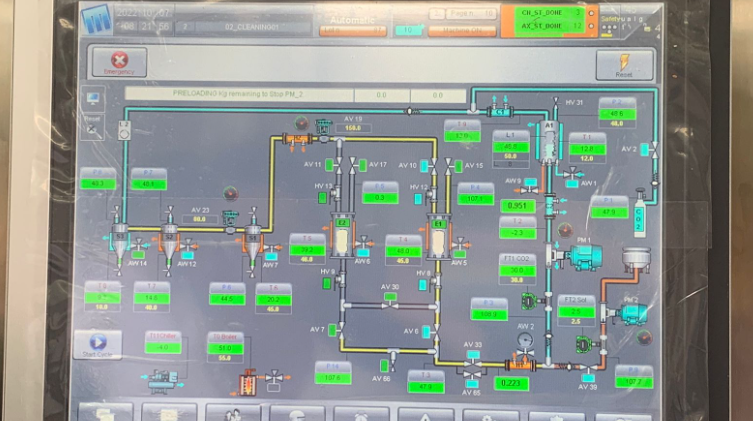Click the blue manufacturer logo

[x=96, y=20]
